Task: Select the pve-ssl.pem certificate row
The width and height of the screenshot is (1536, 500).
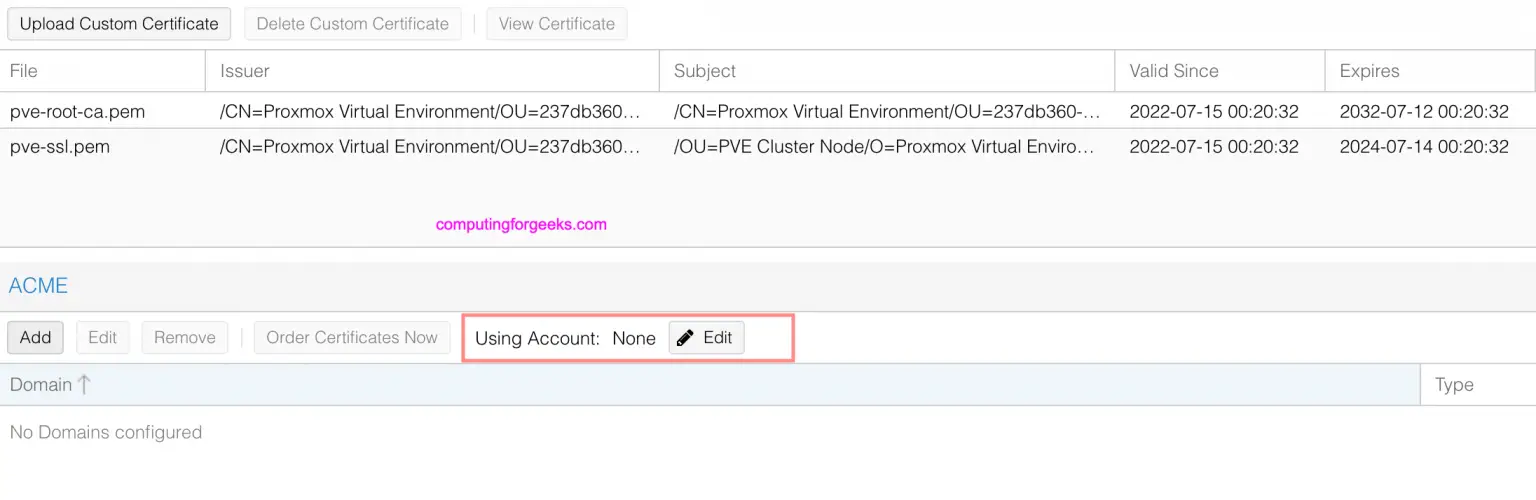Action: point(60,147)
